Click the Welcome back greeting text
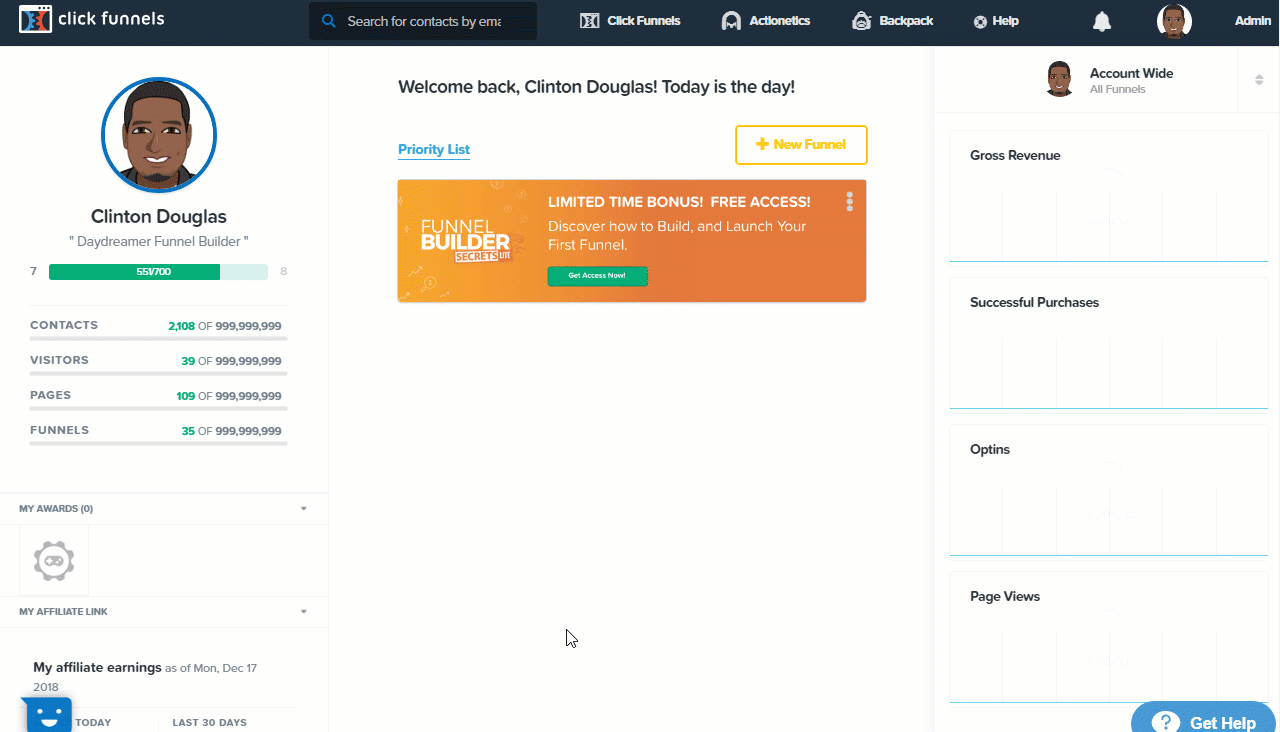The width and height of the screenshot is (1280, 732). [x=596, y=87]
